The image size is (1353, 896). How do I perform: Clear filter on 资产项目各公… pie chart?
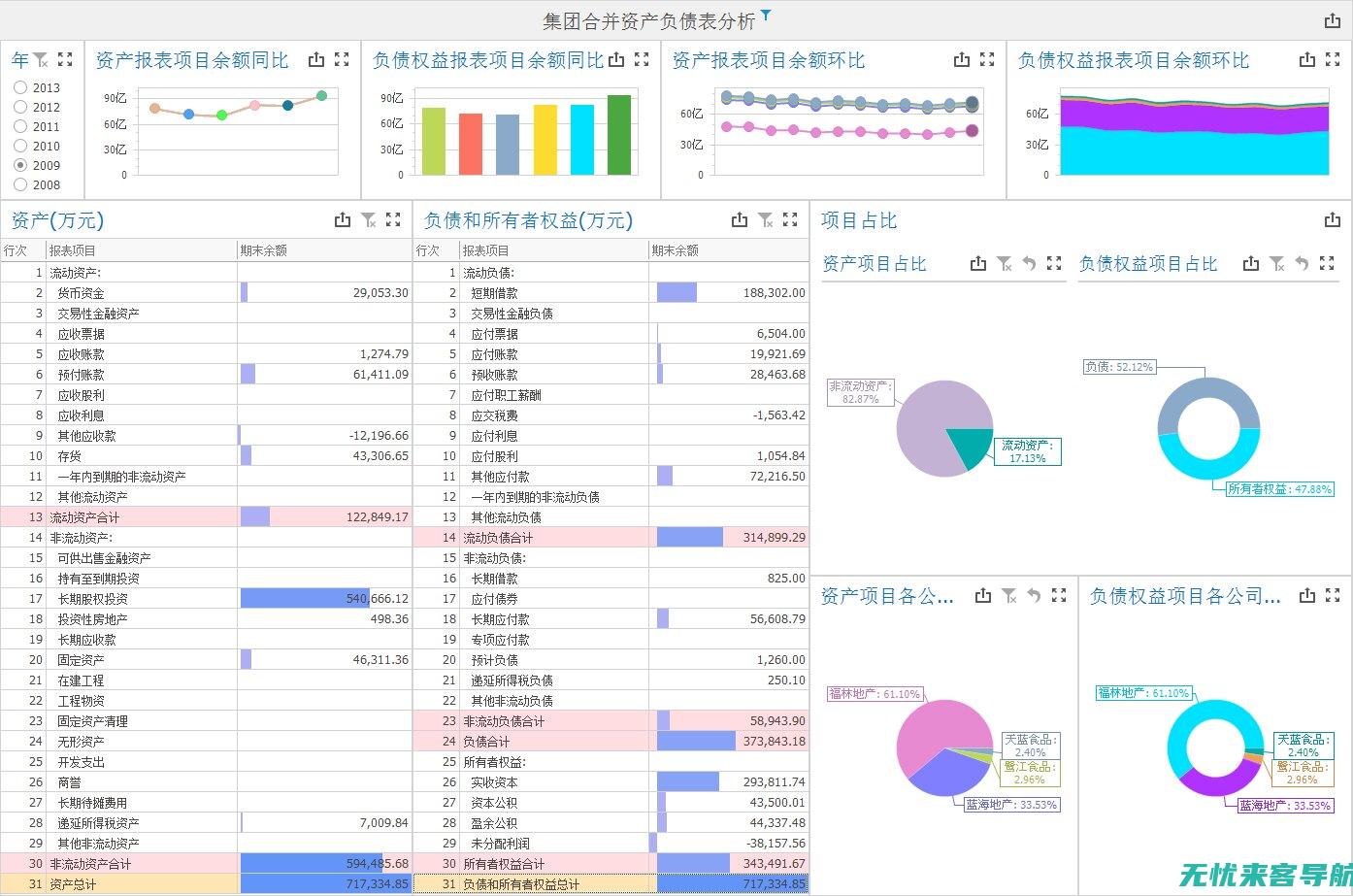coord(1009,595)
